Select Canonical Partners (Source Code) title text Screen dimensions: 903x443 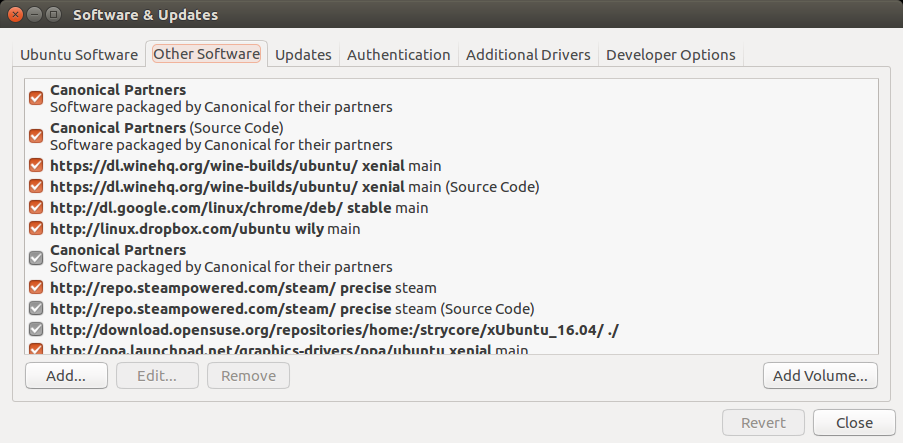pyautogui.click(x=166, y=127)
